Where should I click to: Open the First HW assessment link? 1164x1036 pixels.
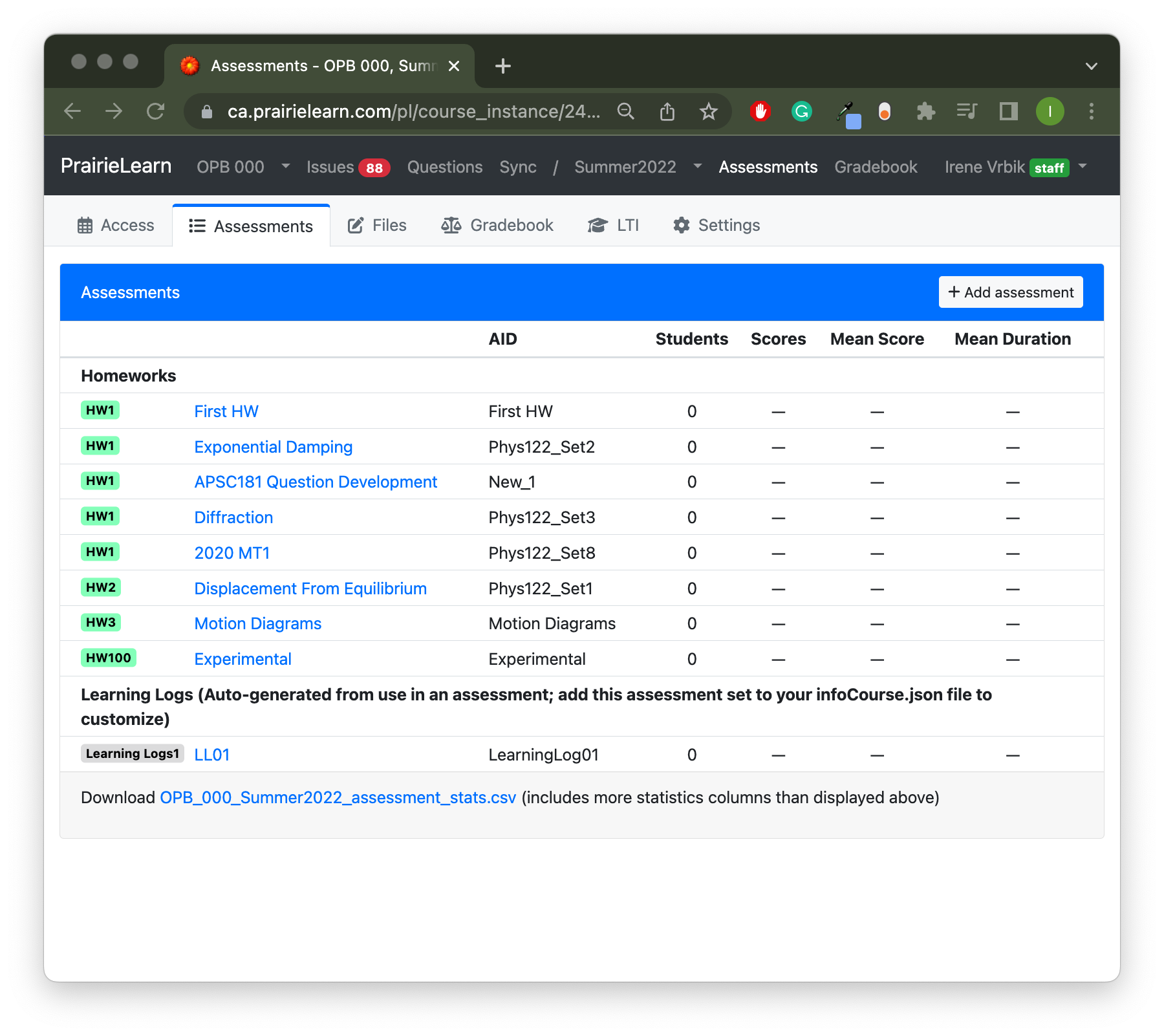226,411
